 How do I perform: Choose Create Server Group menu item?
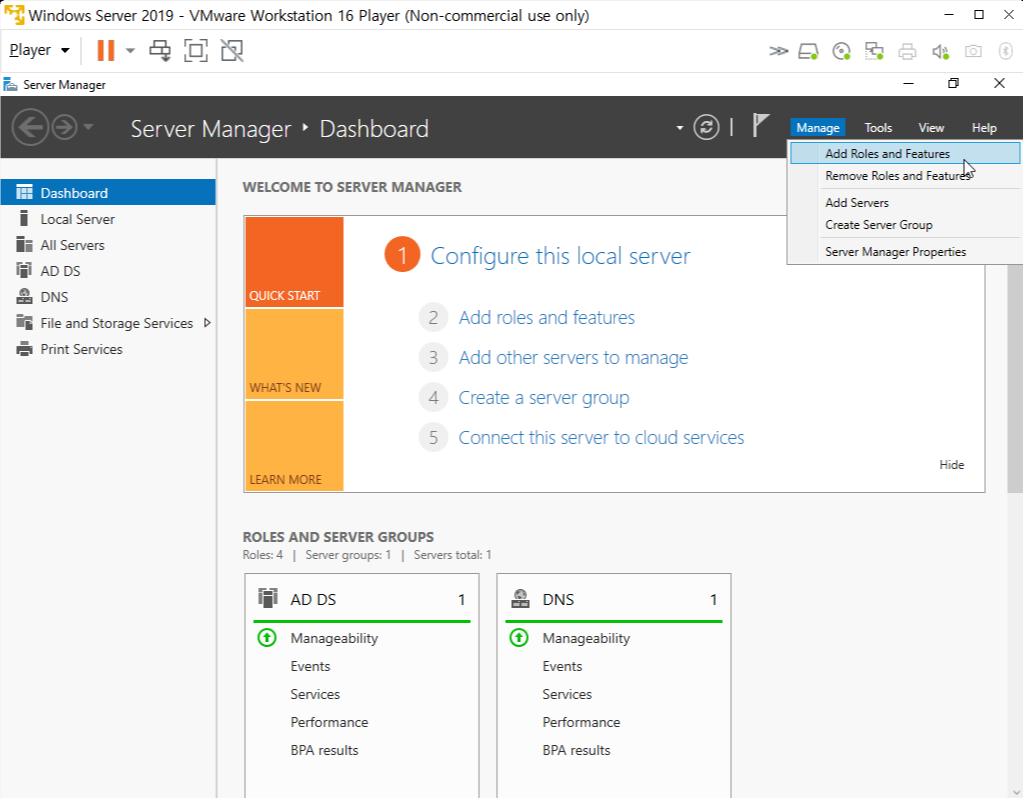(905, 225)
